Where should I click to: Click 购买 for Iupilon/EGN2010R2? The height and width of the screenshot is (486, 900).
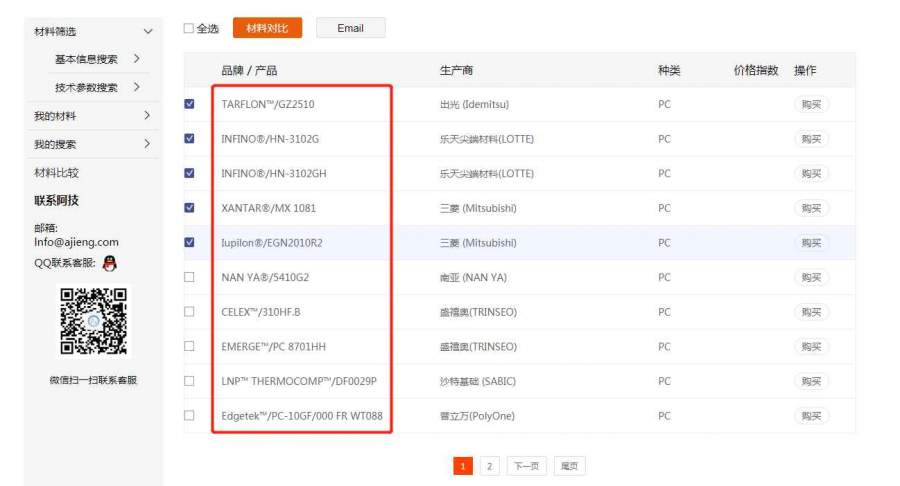[811, 243]
